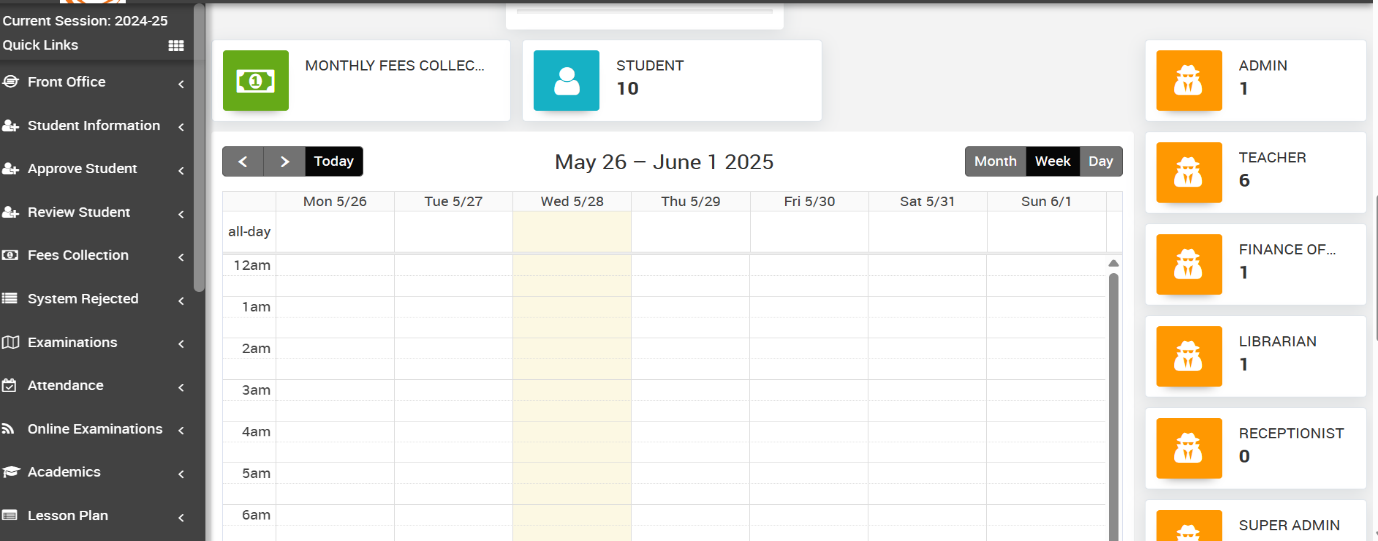This screenshot has height=541, width=1378.
Task: Click the Today button on calendar
Action: [333, 162]
